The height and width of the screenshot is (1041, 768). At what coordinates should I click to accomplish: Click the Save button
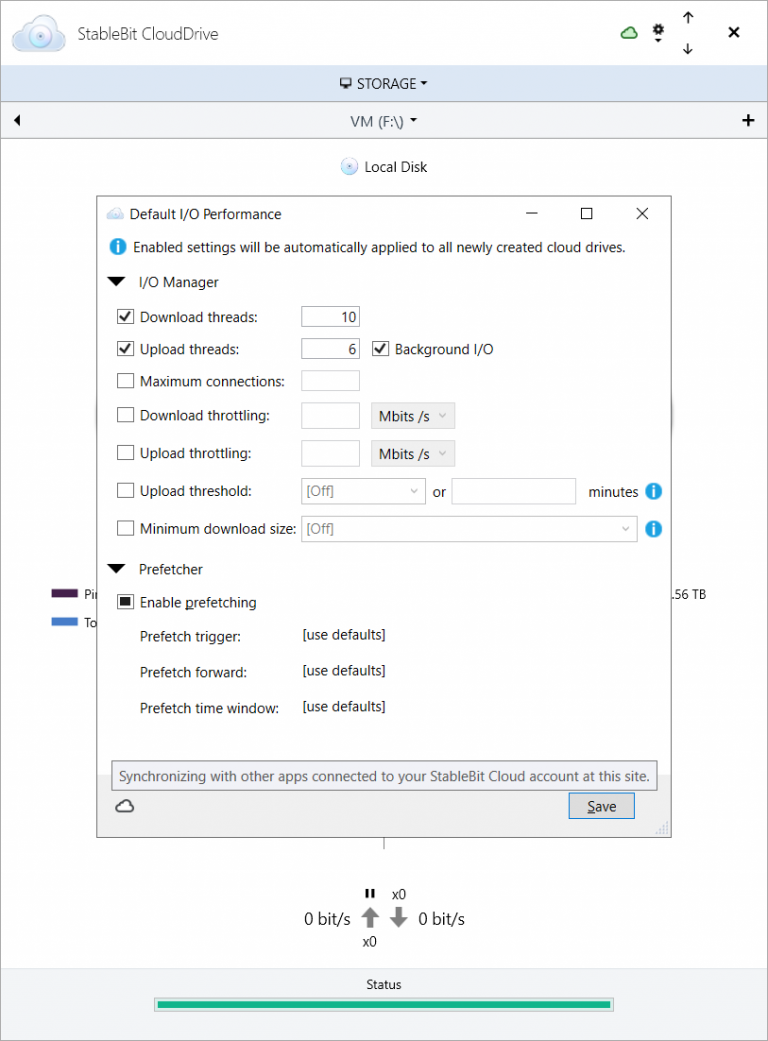click(601, 806)
